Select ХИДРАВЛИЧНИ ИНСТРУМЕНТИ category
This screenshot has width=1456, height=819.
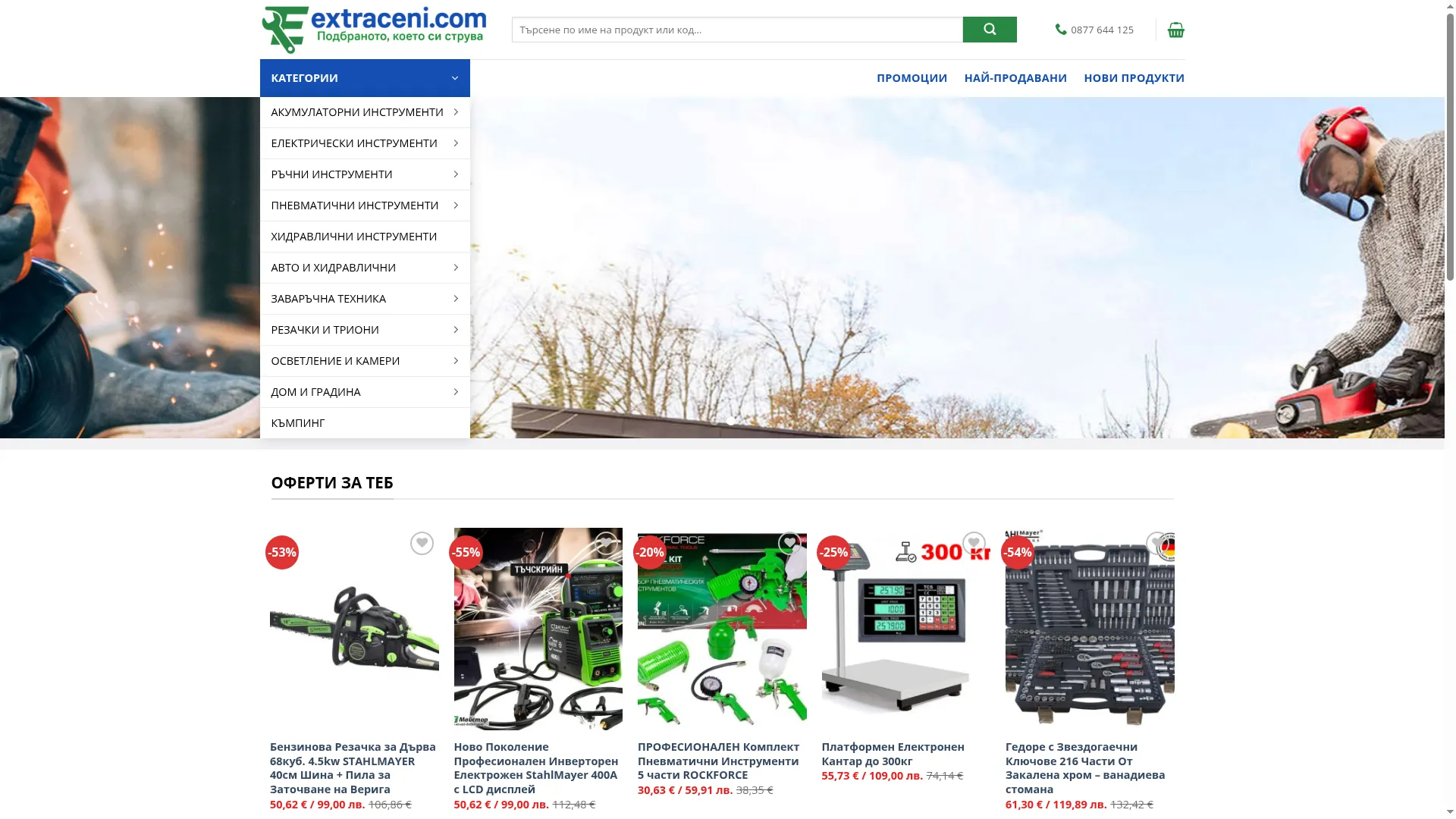(x=354, y=237)
